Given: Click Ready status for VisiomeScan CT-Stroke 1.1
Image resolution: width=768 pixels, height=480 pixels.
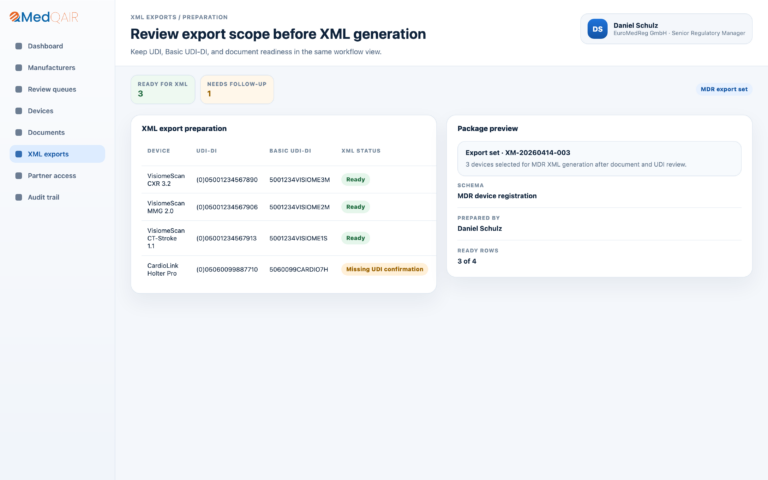Looking at the screenshot, I should click(x=356, y=238).
